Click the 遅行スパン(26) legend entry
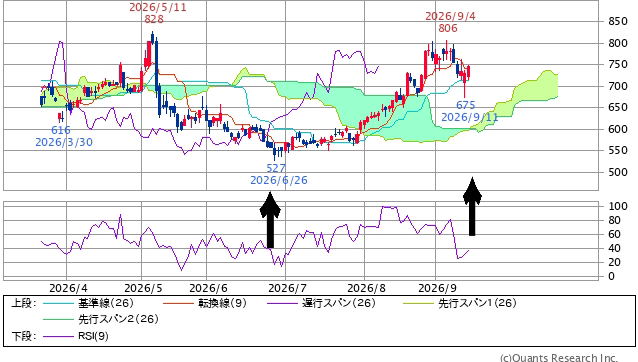This screenshot has height=362, width=638. (x=339, y=303)
